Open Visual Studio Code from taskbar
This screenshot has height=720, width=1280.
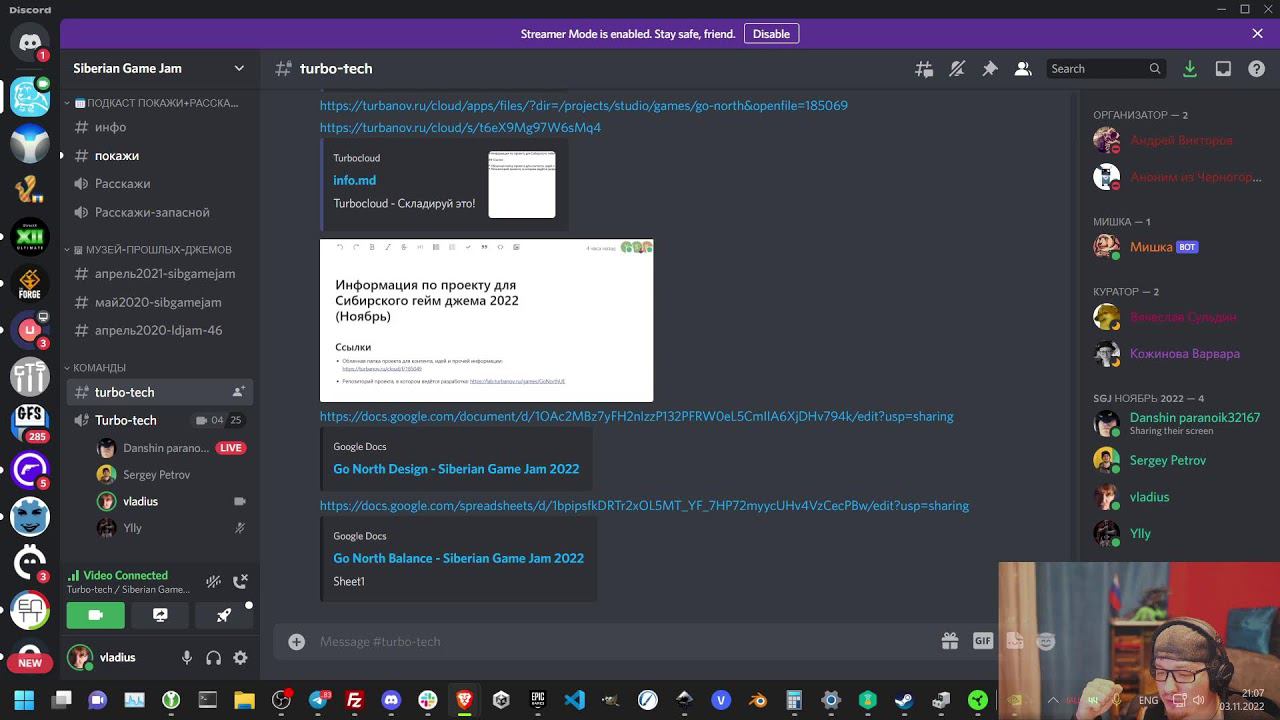click(574, 700)
